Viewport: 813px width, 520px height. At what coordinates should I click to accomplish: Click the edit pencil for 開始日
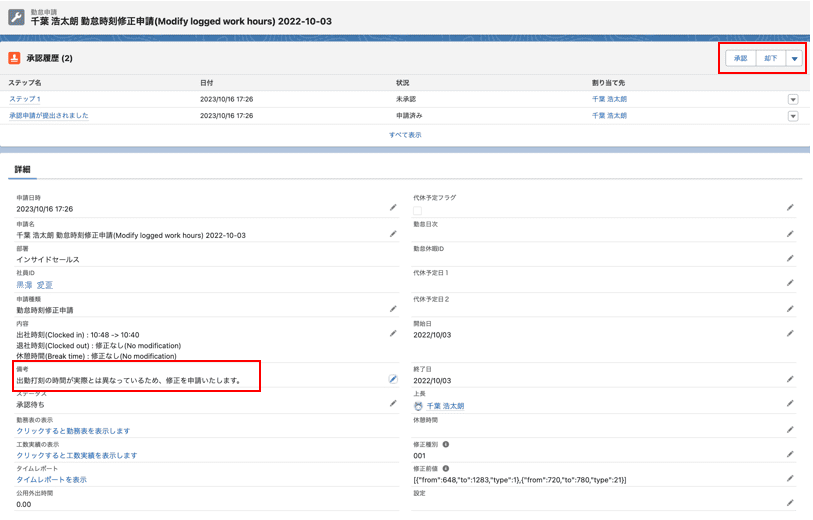pyautogui.click(x=789, y=333)
